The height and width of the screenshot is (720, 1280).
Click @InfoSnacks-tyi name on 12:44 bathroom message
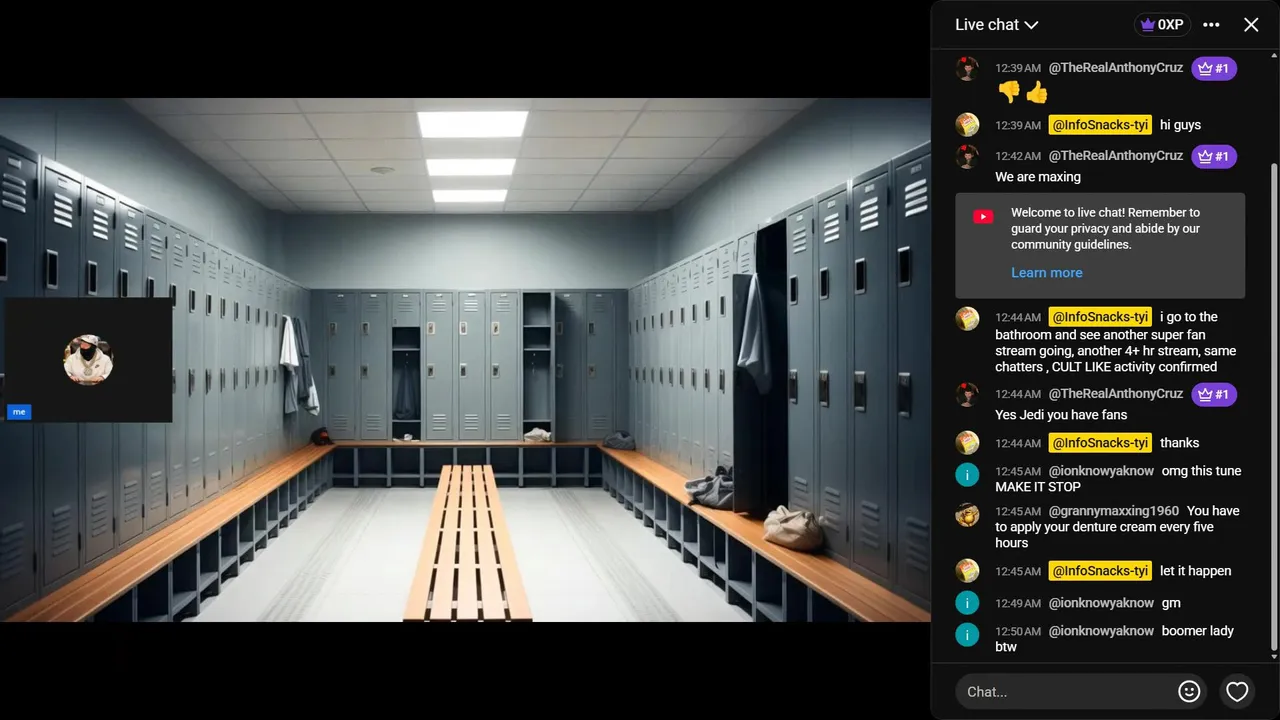[1100, 317]
